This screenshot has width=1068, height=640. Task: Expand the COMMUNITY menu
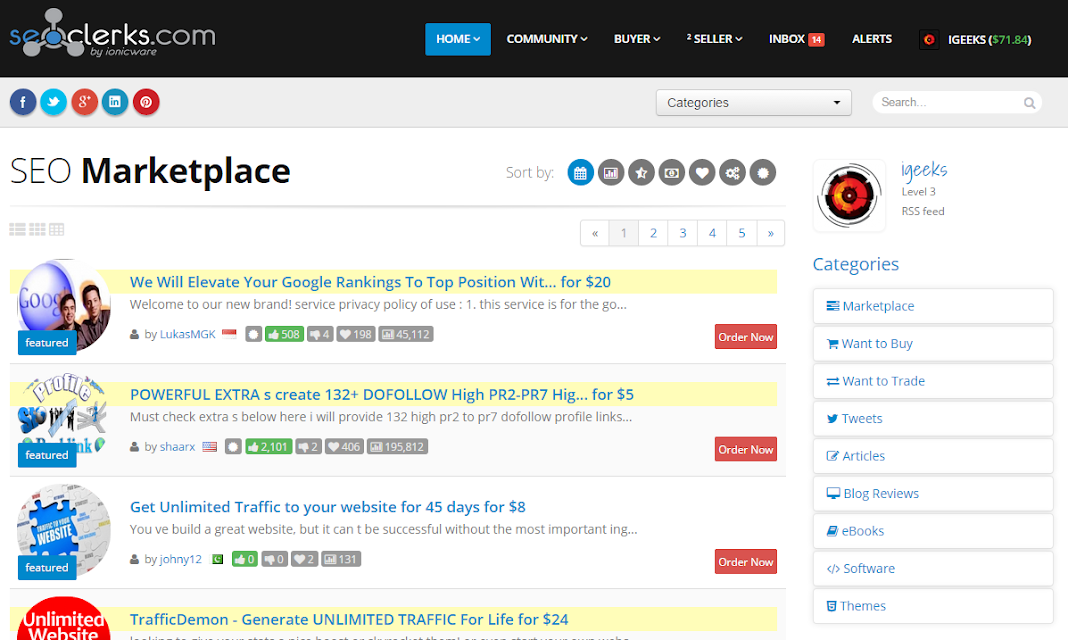(x=547, y=39)
